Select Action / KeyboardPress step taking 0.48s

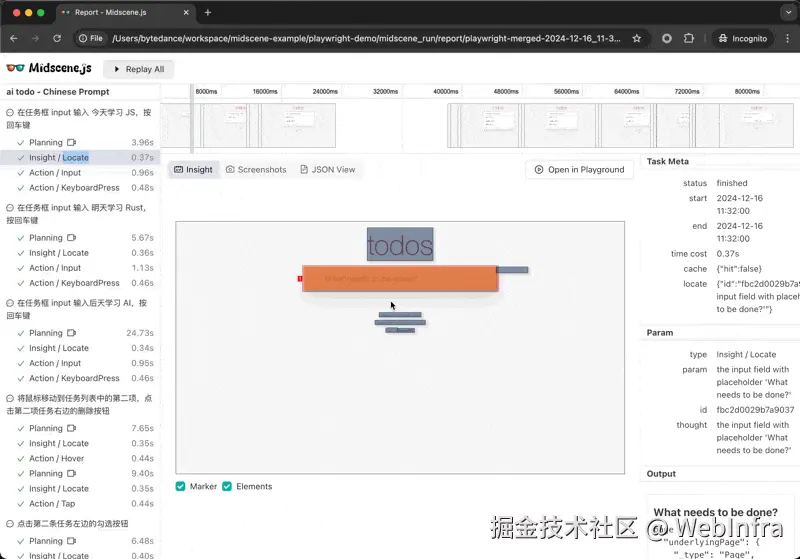point(80,188)
